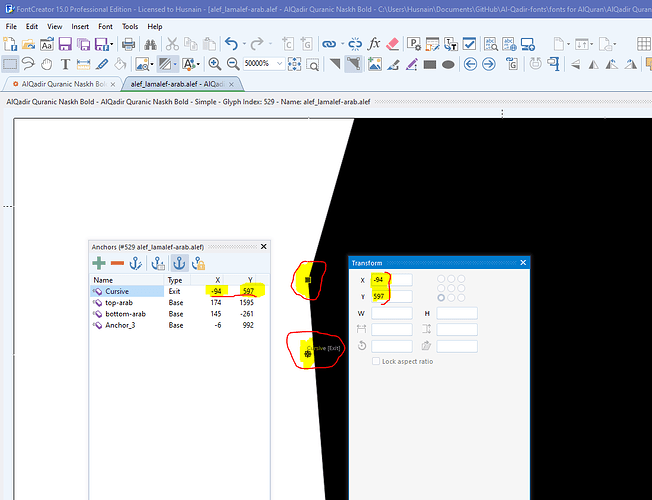652x500 pixels.
Task: Click the orange minus remove-anchor icon
Action: click(117, 263)
